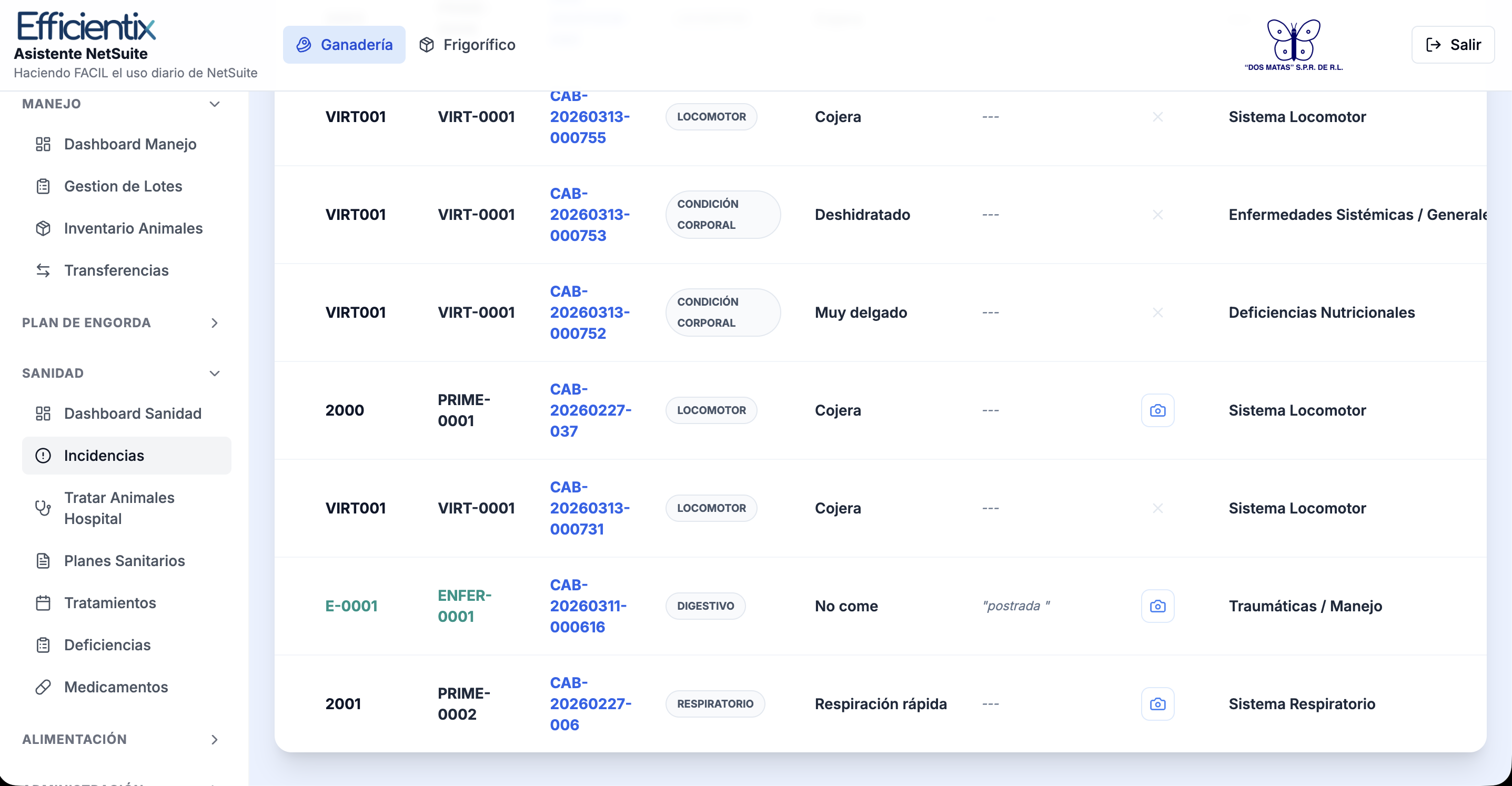Click the "postrada" note text
The width and height of the screenshot is (1512, 786).
[1016, 606]
